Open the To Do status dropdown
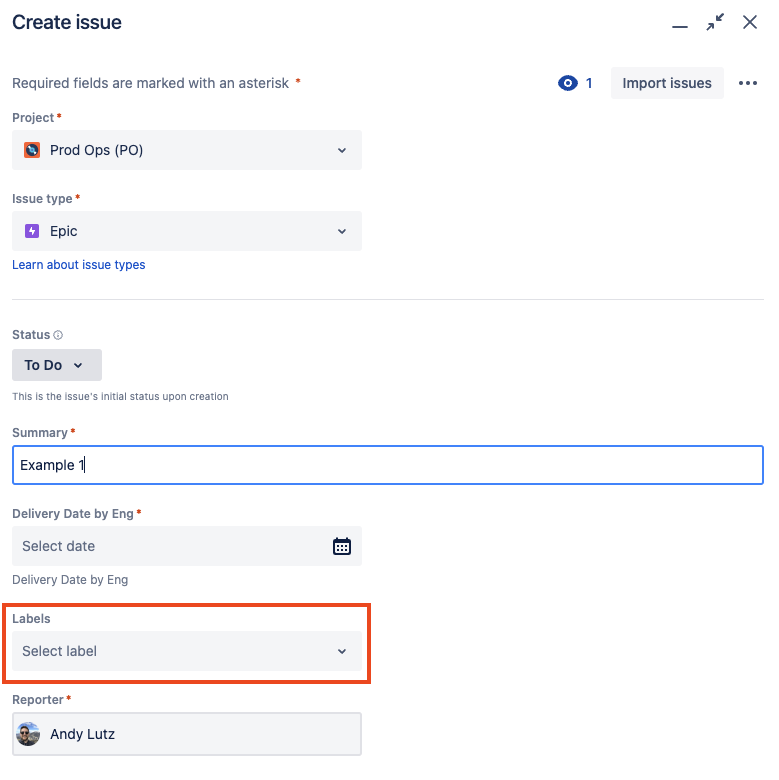The height and width of the screenshot is (780, 779). click(57, 365)
